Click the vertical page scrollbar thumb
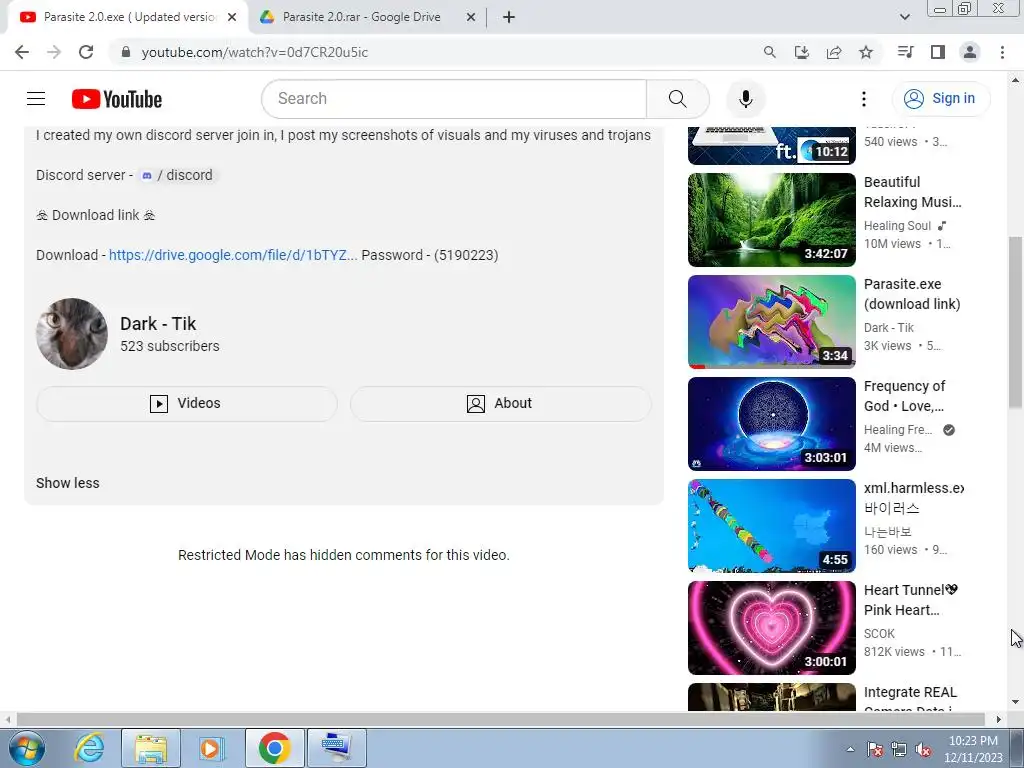The height and width of the screenshot is (768, 1024). [1015, 323]
